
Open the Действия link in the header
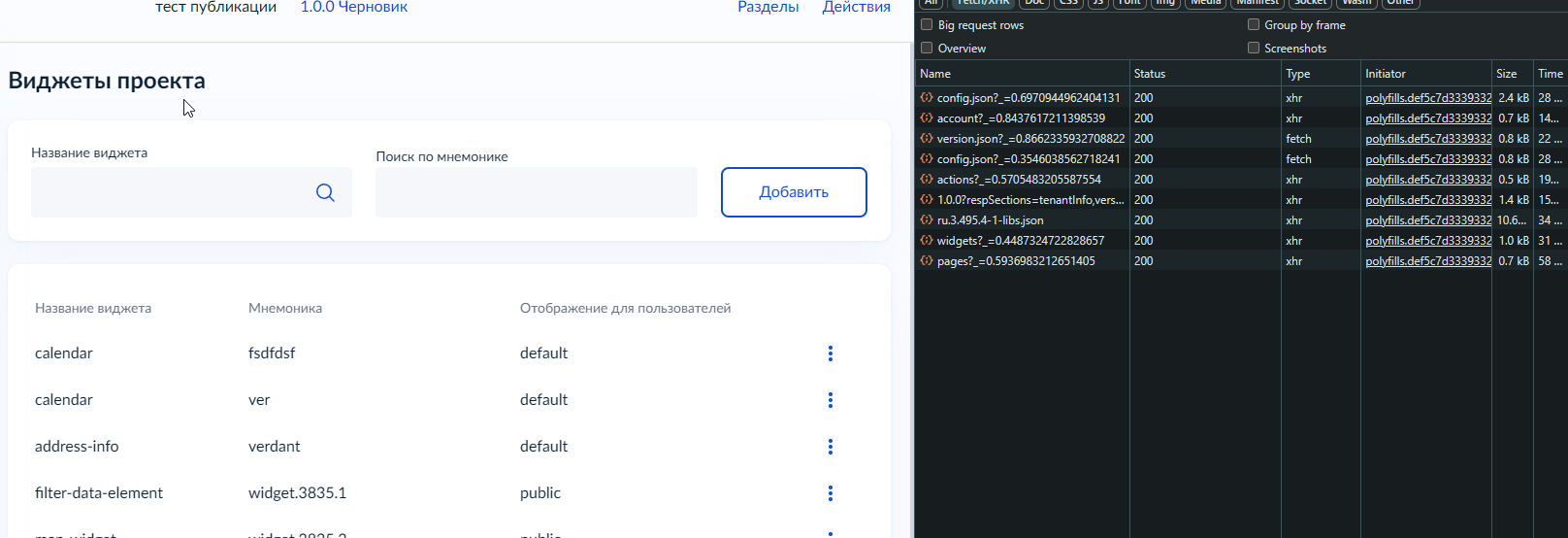857,7
